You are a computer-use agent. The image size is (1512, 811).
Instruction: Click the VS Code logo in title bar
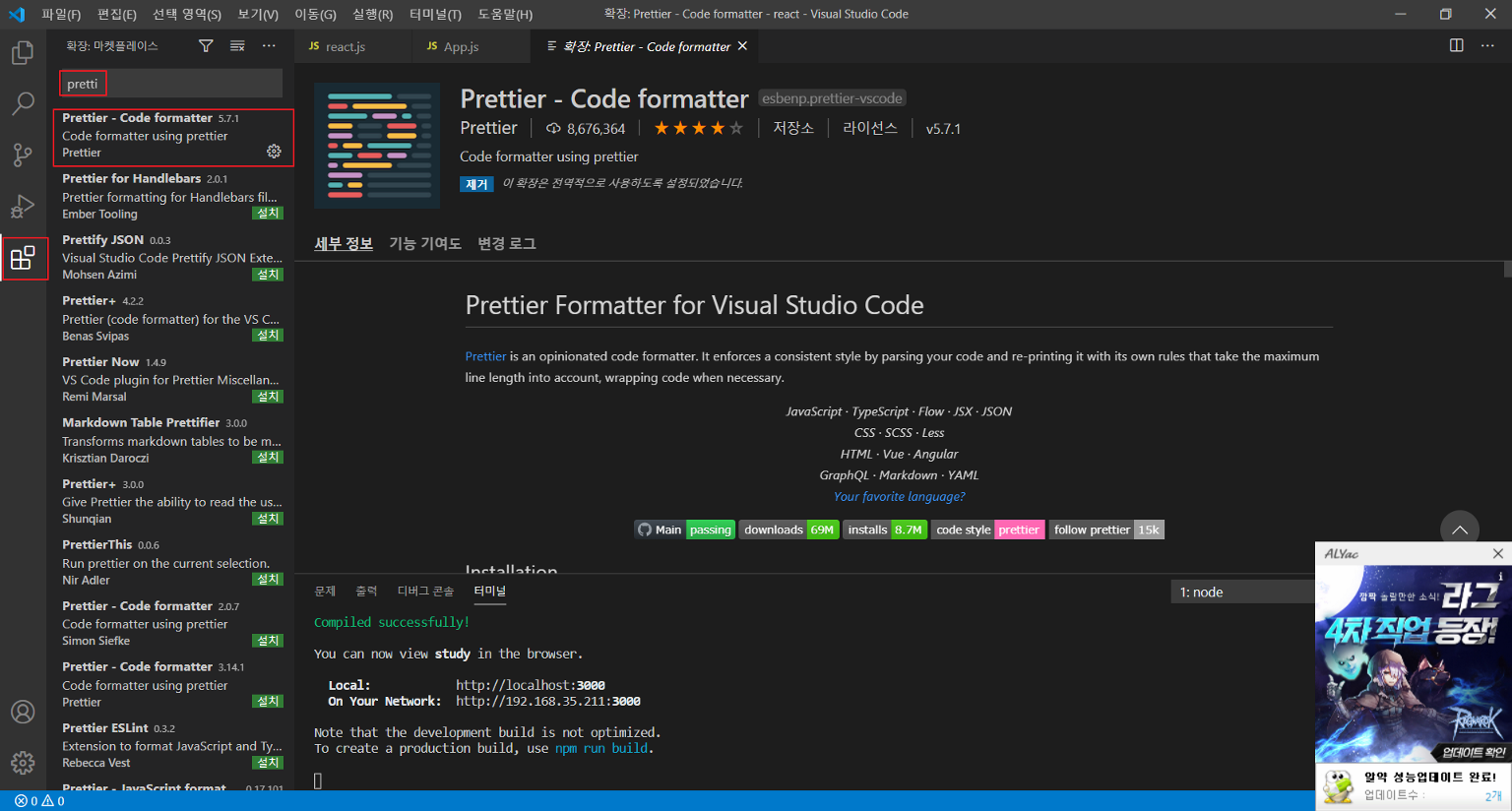click(x=17, y=14)
